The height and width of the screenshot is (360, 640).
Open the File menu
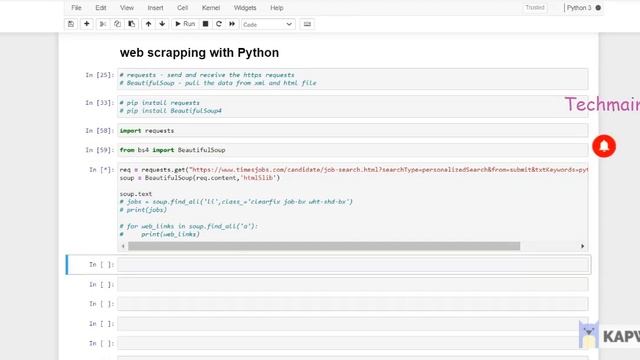76,8
